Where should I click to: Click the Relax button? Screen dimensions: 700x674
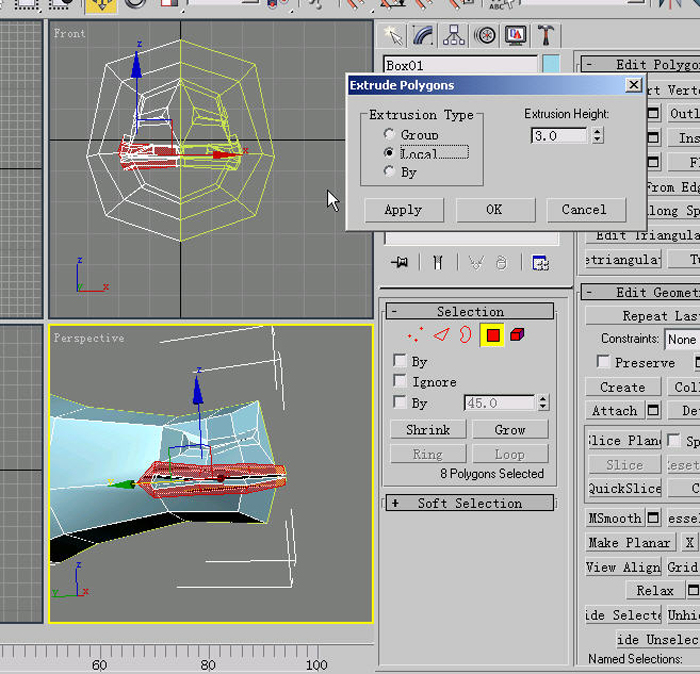(655, 591)
